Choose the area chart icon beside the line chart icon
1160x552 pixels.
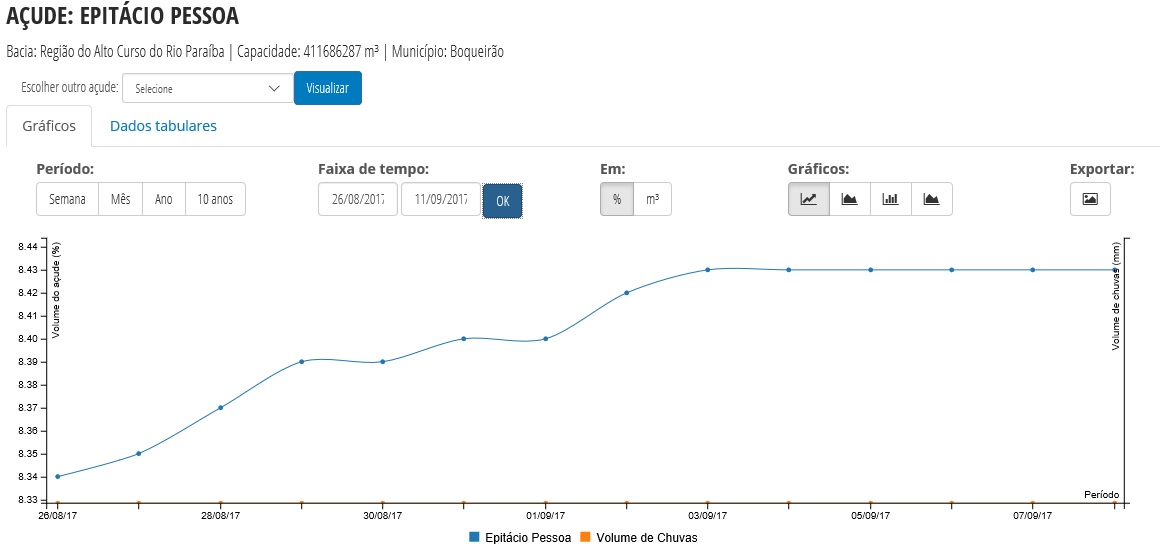point(850,199)
